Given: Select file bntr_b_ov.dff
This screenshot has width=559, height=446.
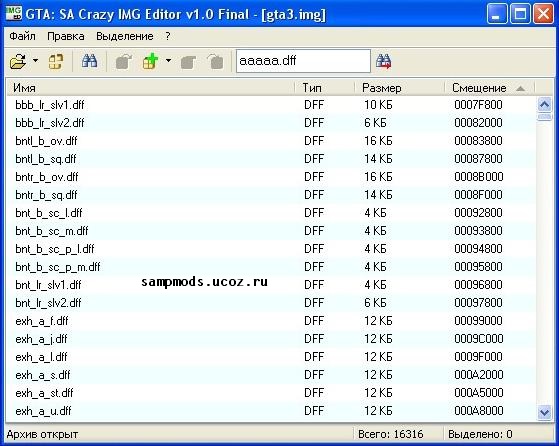Looking at the screenshot, I should tap(46, 177).
